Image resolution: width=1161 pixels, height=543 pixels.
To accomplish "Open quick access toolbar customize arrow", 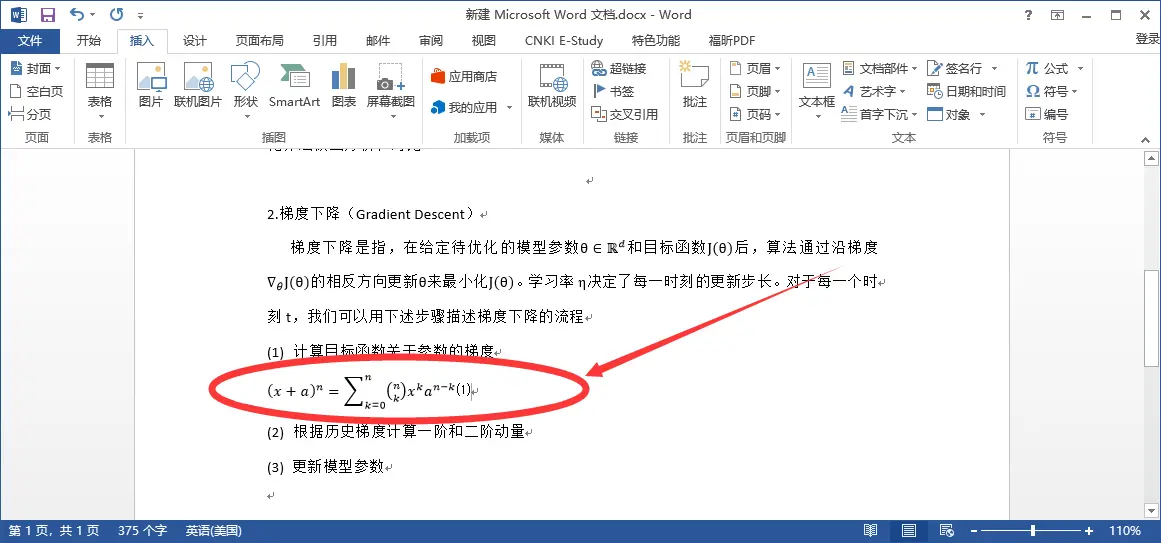I will pos(141,15).
